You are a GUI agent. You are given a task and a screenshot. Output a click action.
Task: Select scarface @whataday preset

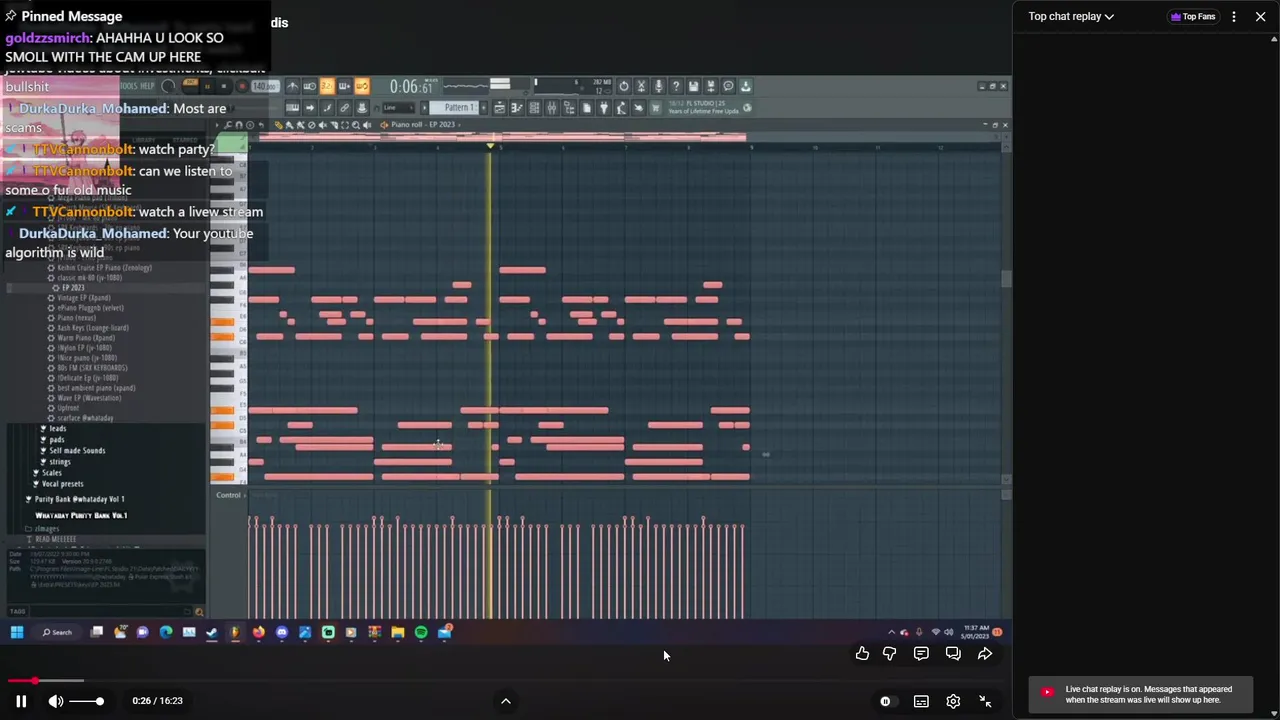point(85,418)
